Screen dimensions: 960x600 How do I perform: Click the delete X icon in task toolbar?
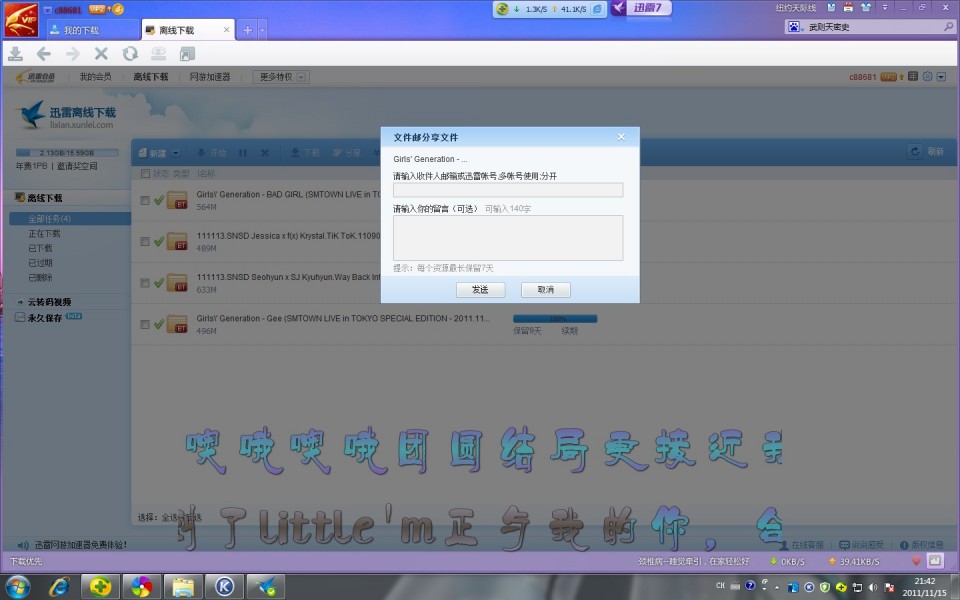coord(264,152)
